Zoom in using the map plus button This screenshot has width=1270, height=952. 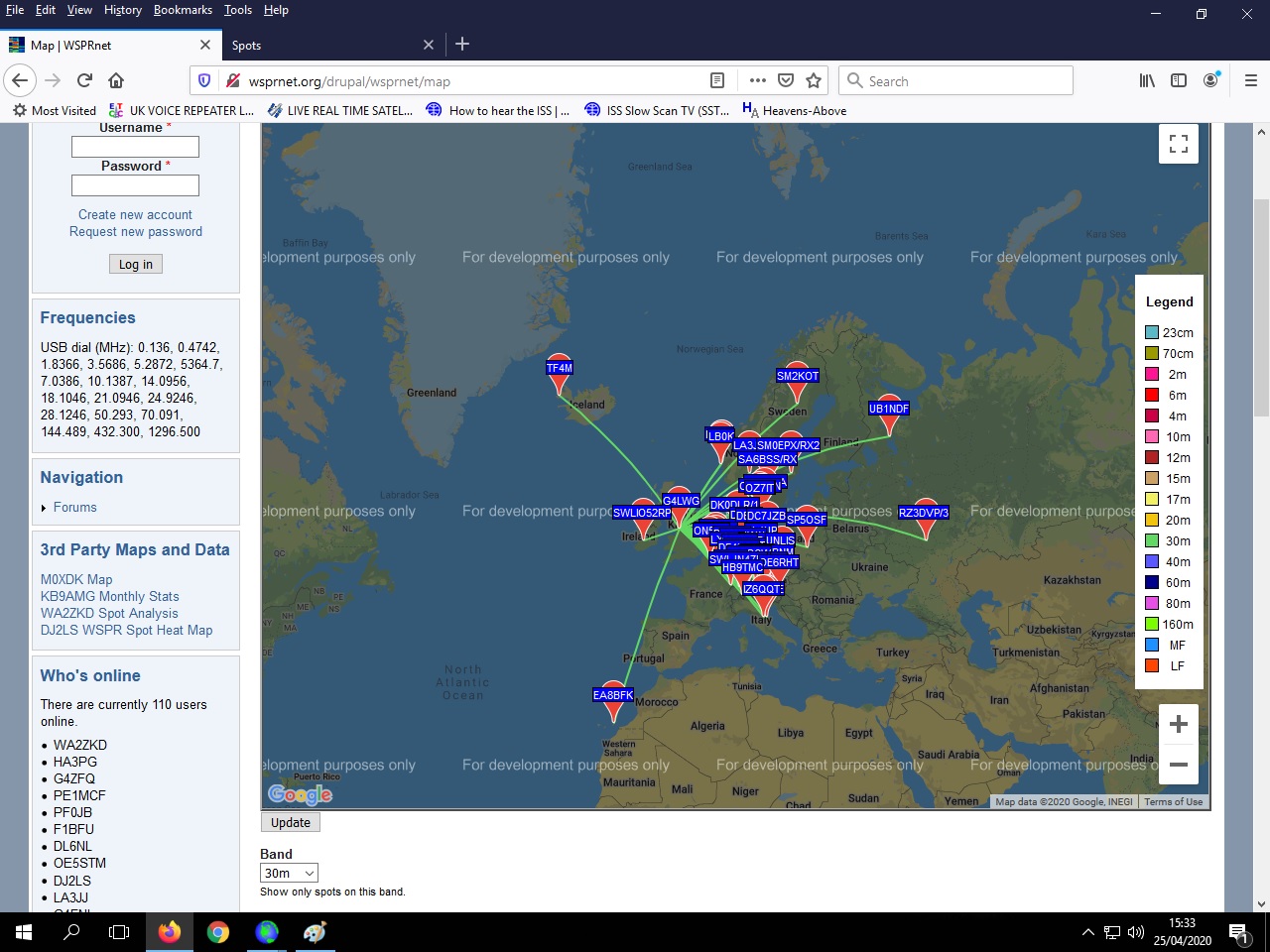(x=1178, y=724)
